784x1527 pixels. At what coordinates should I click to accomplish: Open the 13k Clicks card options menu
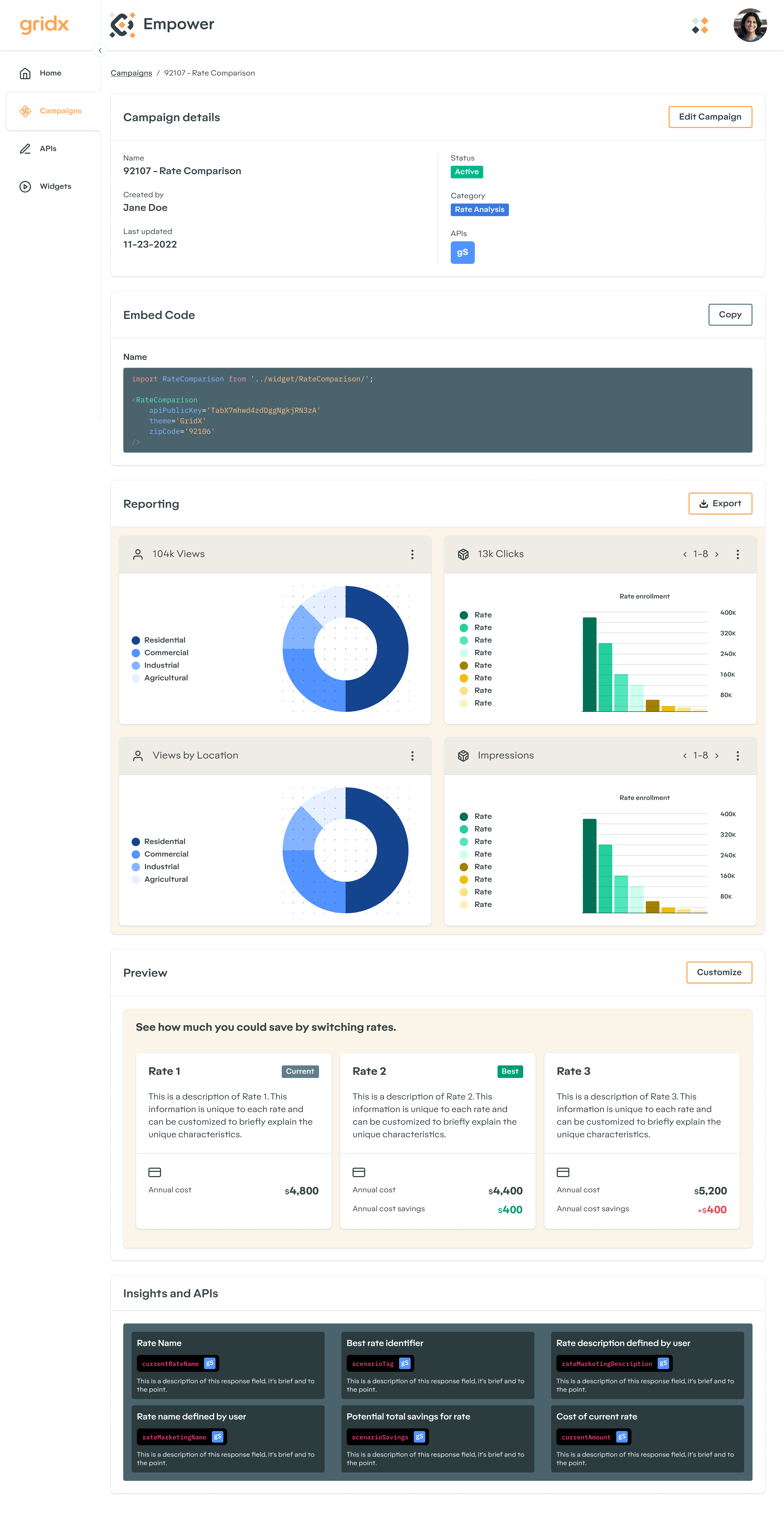(738, 554)
